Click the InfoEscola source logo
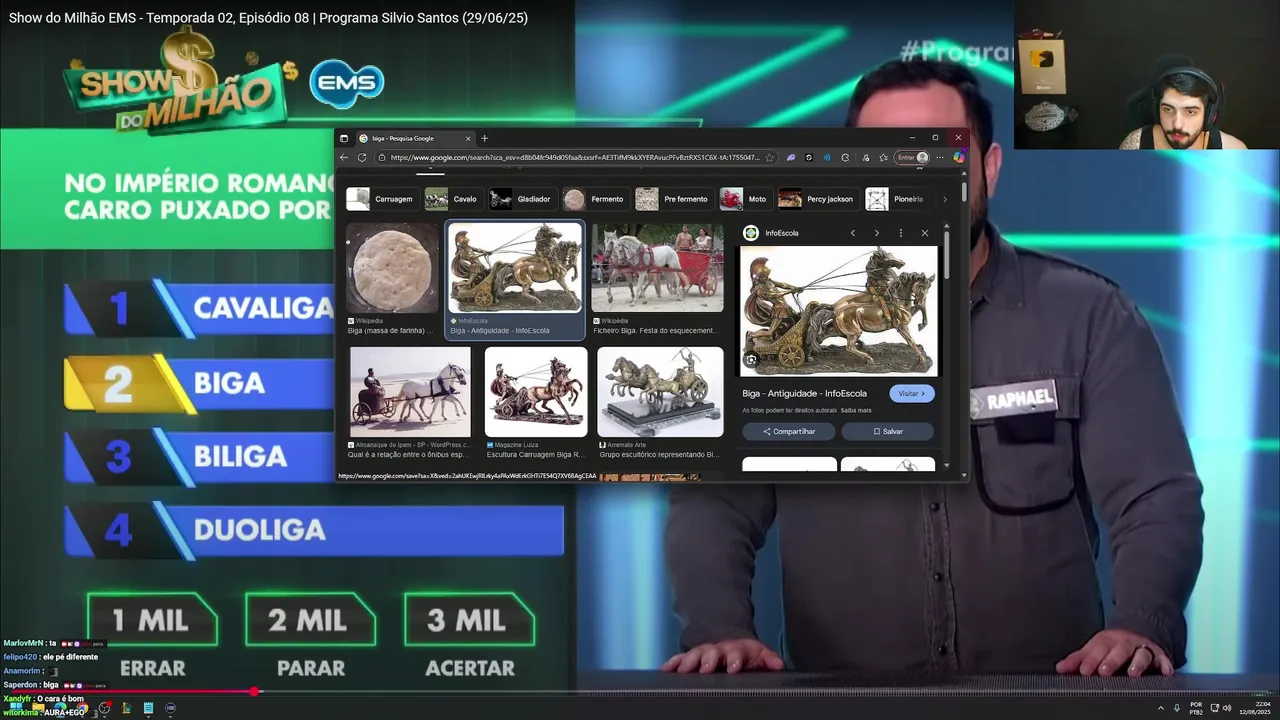The image size is (1280, 720). click(x=751, y=233)
